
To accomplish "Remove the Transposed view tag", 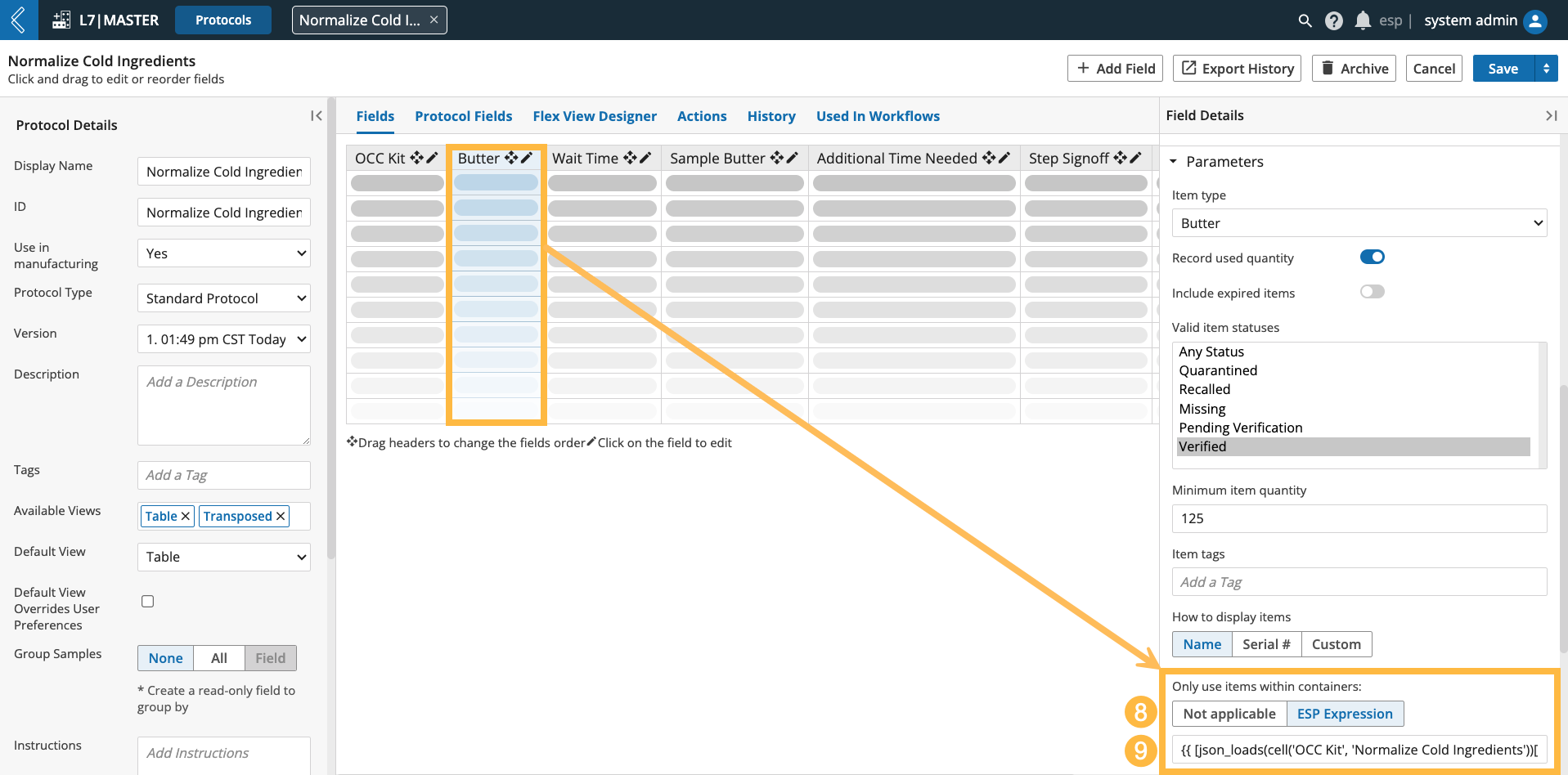I will [x=281, y=516].
